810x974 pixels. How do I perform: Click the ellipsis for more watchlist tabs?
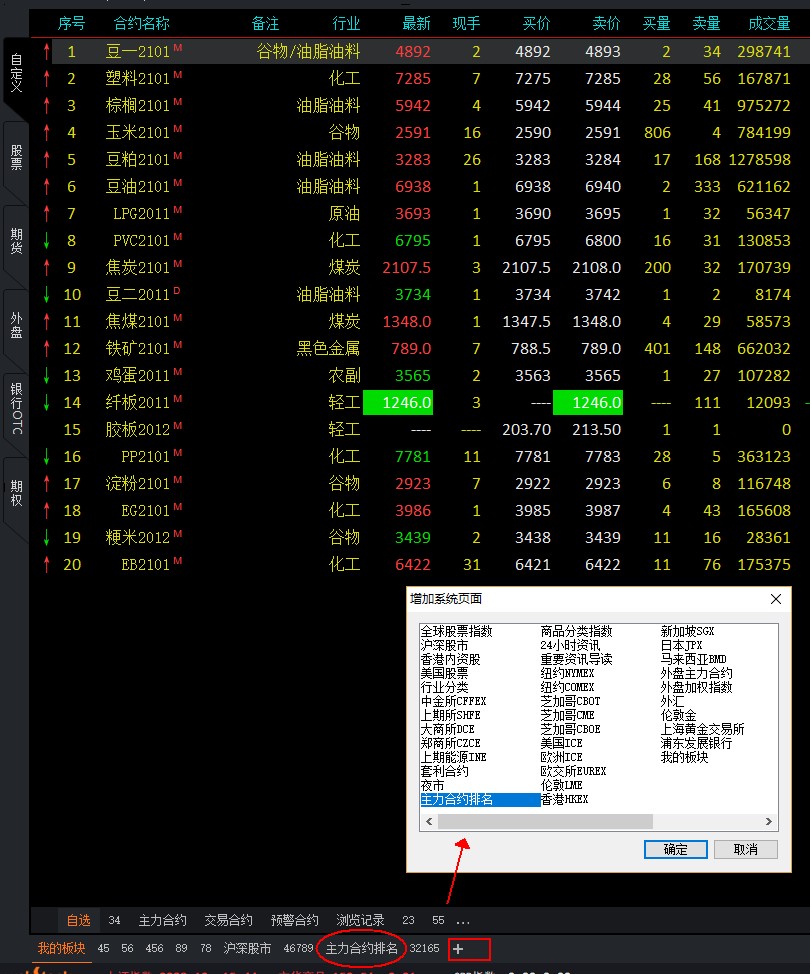click(463, 920)
